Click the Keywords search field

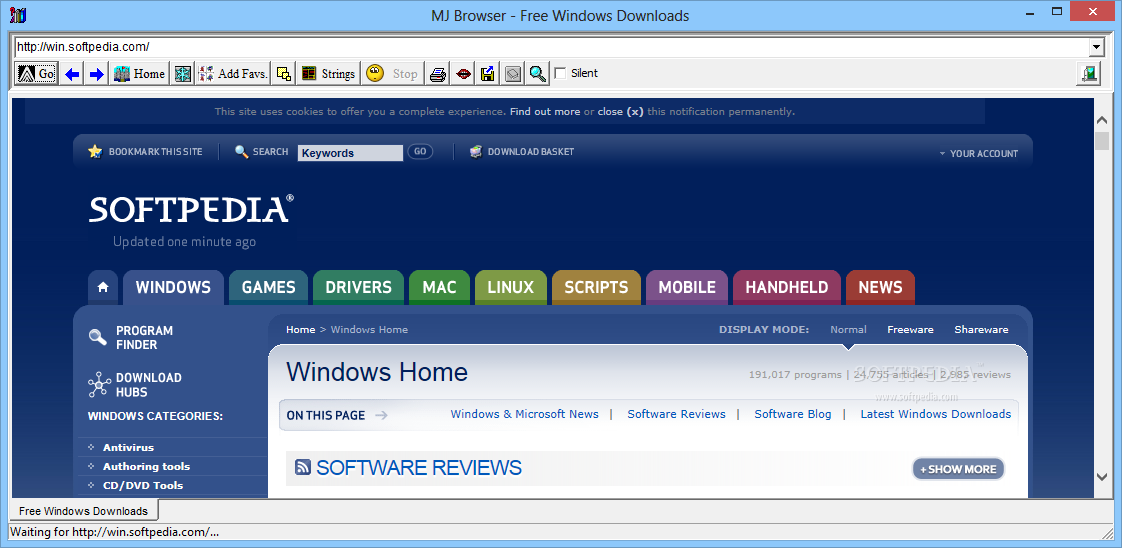click(351, 152)
